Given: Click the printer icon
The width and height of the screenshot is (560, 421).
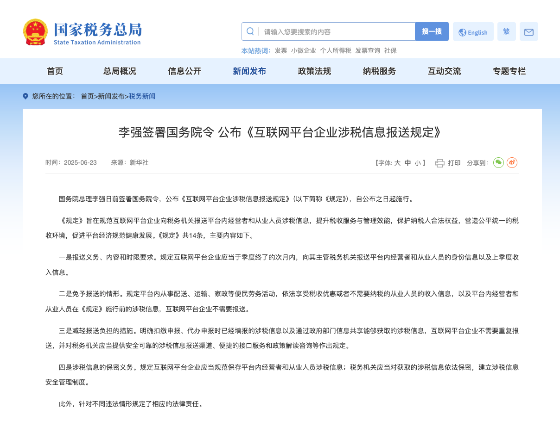Looking at the screenshot, I should (x=439, y=163).
